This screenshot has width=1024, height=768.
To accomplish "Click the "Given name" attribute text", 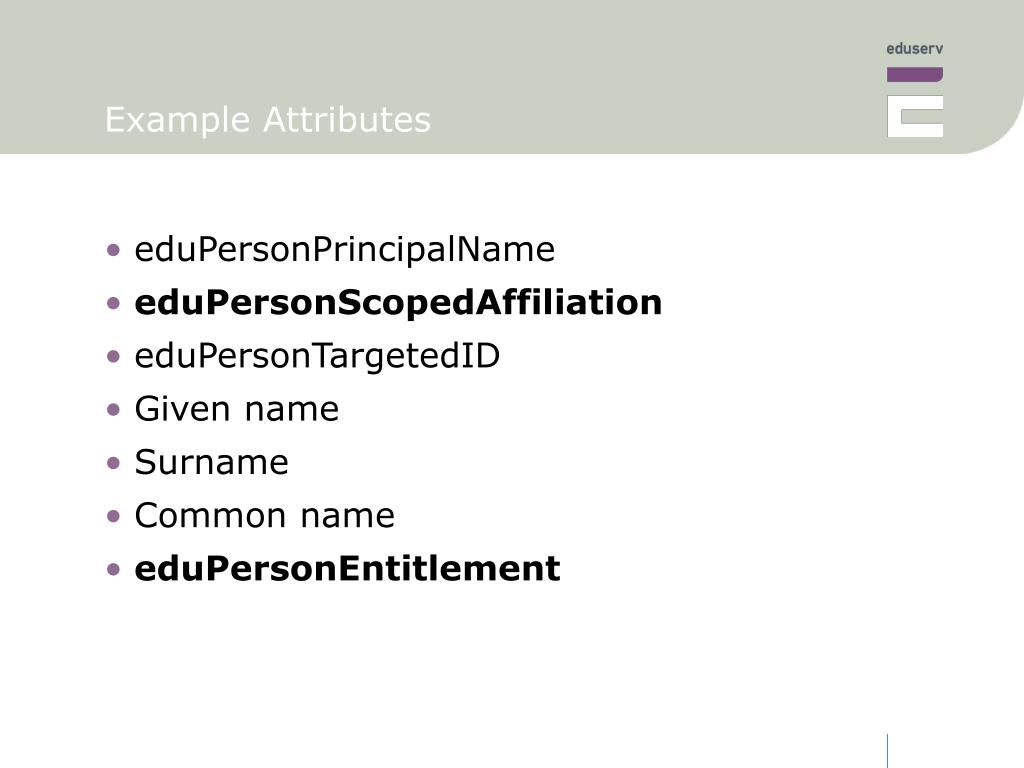I will tap(237, 409).
